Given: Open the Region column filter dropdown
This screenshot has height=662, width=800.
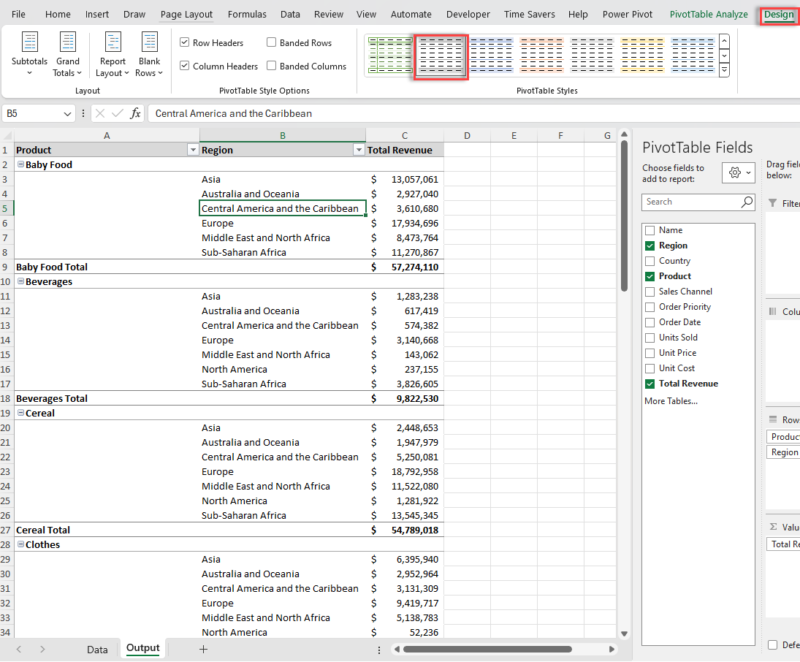Looking at the screenshot, I should point(359,149).
